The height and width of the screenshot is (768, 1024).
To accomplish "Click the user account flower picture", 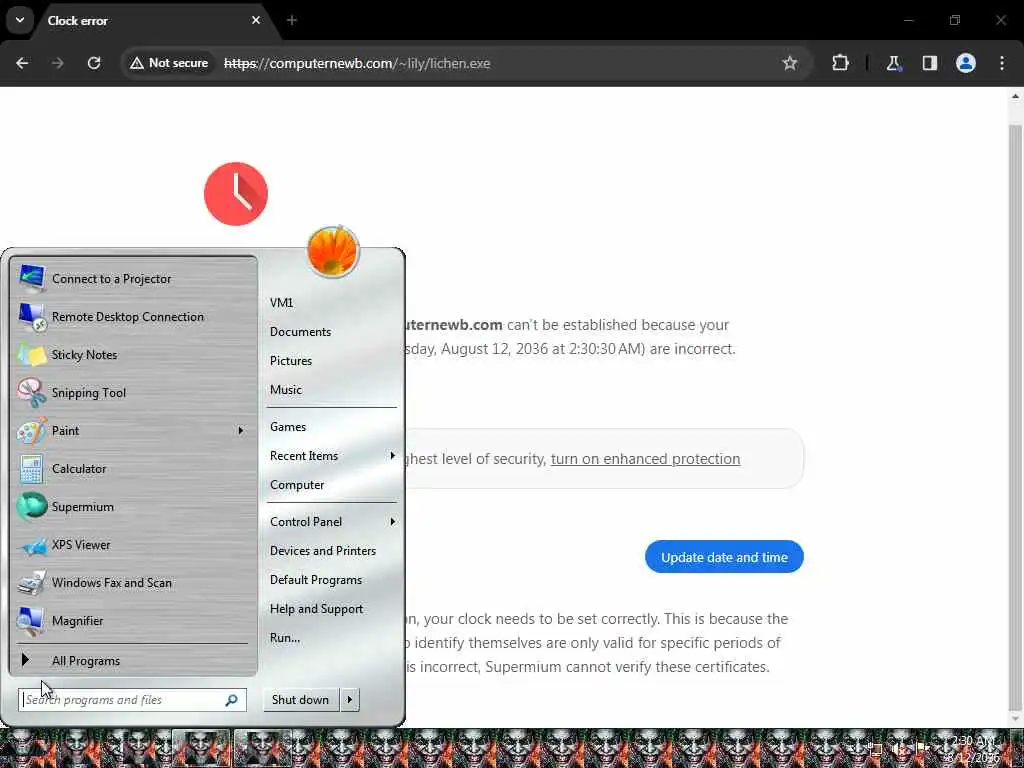I will (333, 251).
